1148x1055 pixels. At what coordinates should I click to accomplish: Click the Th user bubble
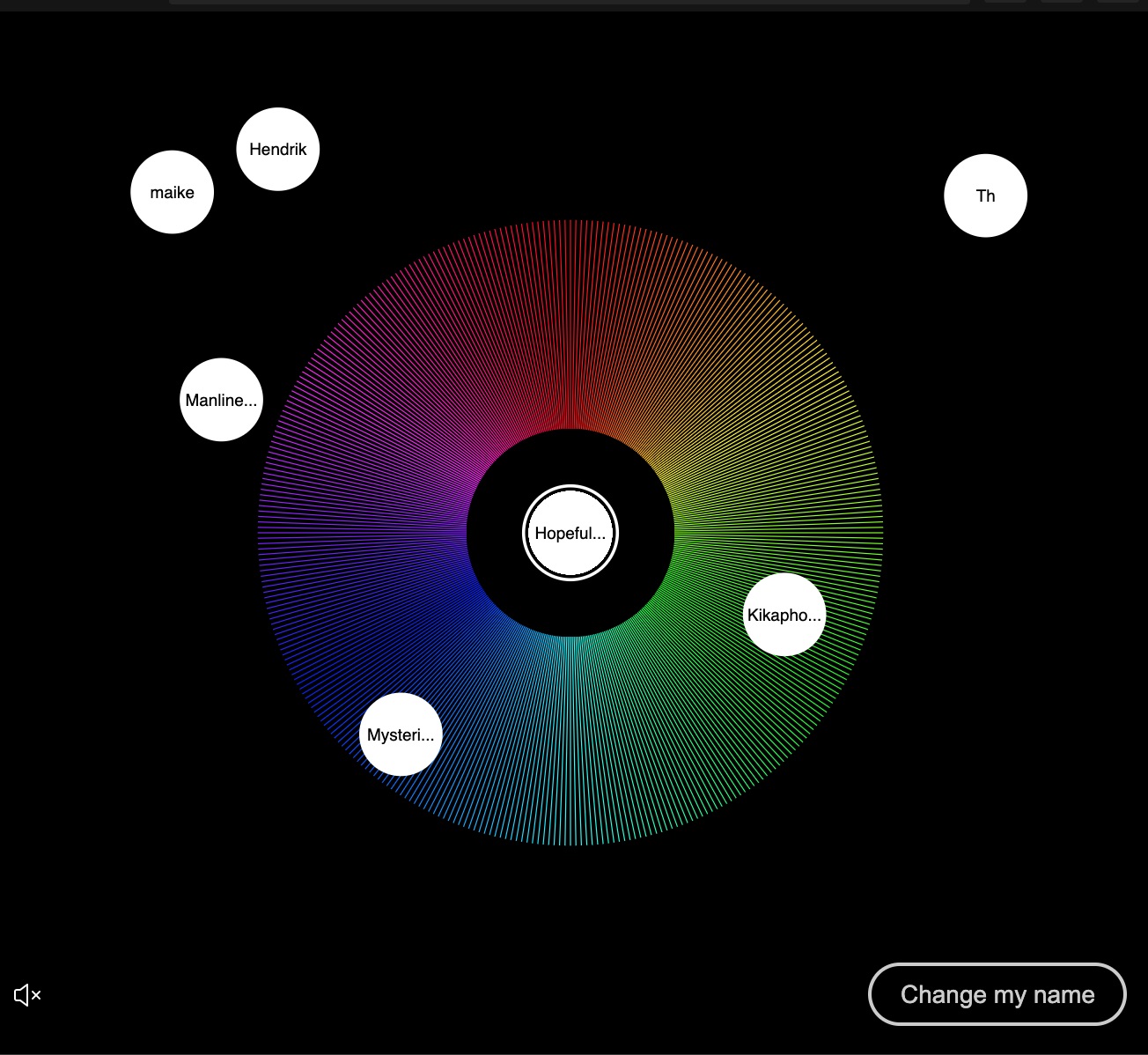pyautogui.click(x=985, y=196)
